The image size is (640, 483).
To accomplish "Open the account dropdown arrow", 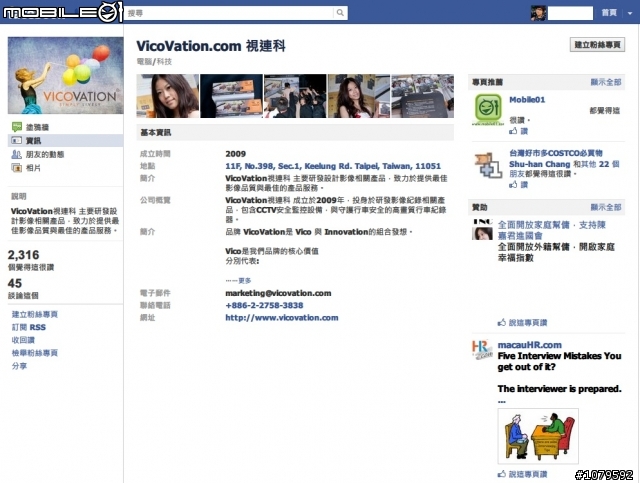I will [x=630, y=13].
